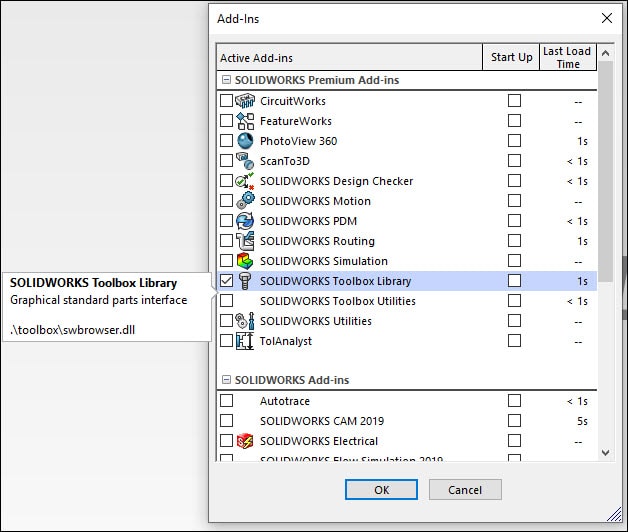Enable TolAnalyst active add-in checkbox

click(226, 341)
